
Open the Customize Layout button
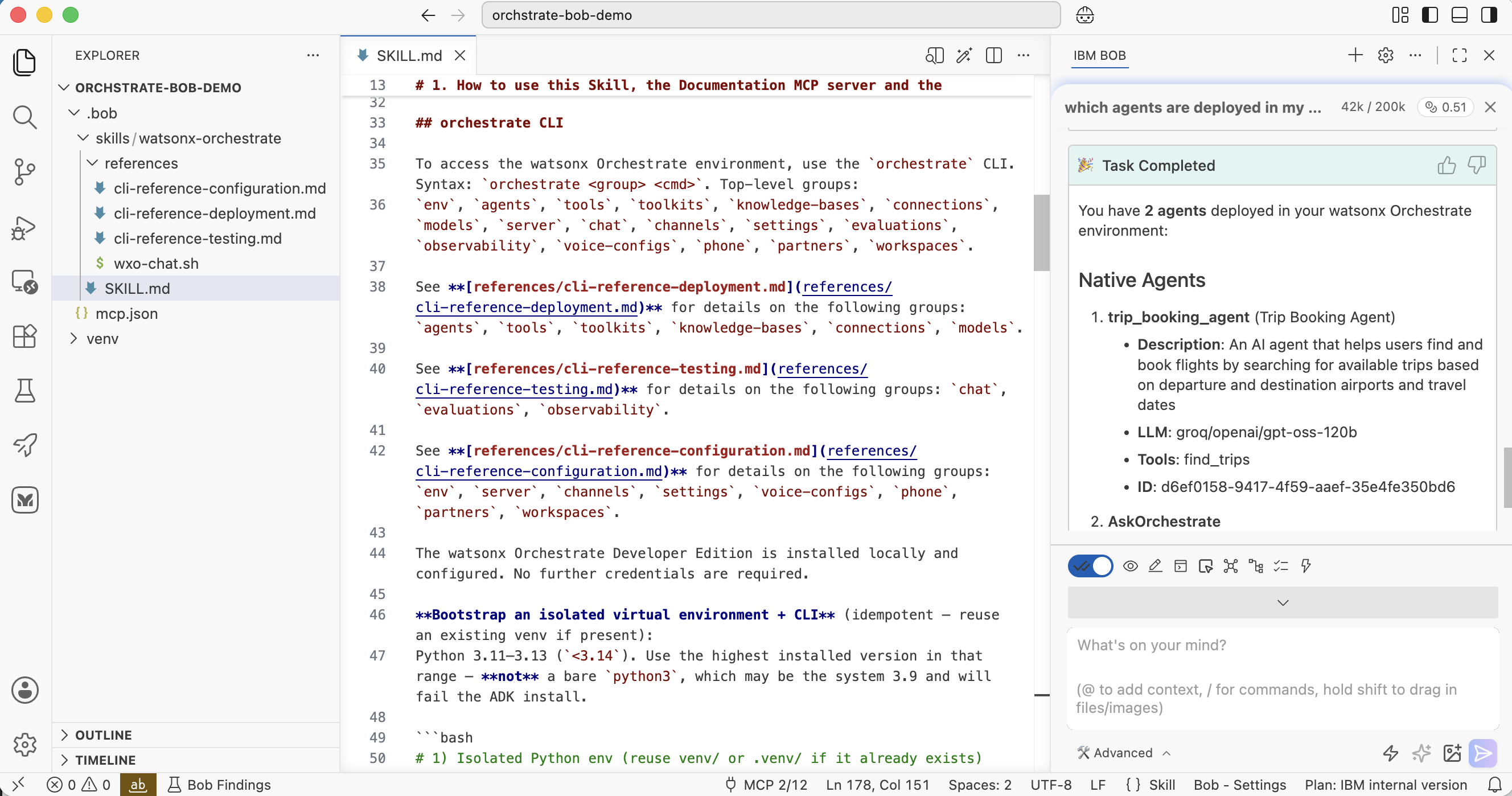(1400, 15)
